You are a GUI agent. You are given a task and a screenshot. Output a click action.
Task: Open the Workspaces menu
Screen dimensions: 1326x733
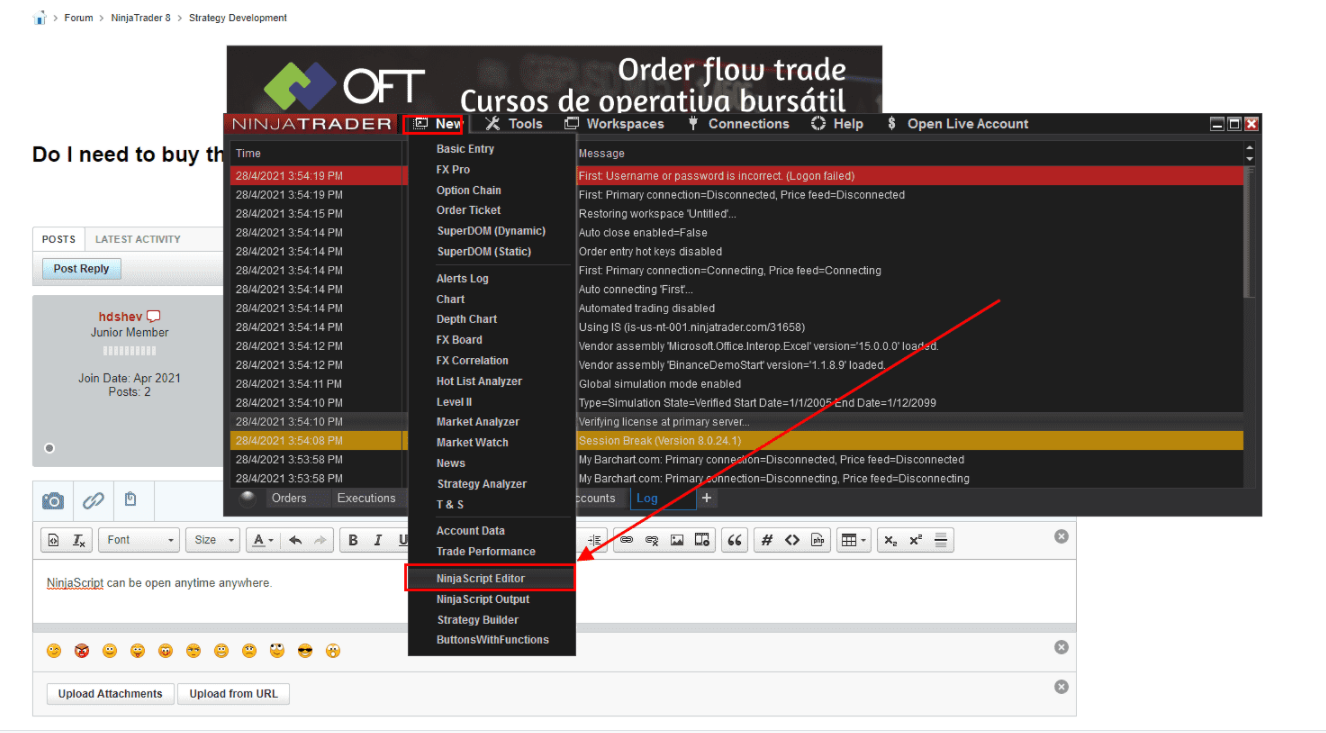[x=615, y=124]
